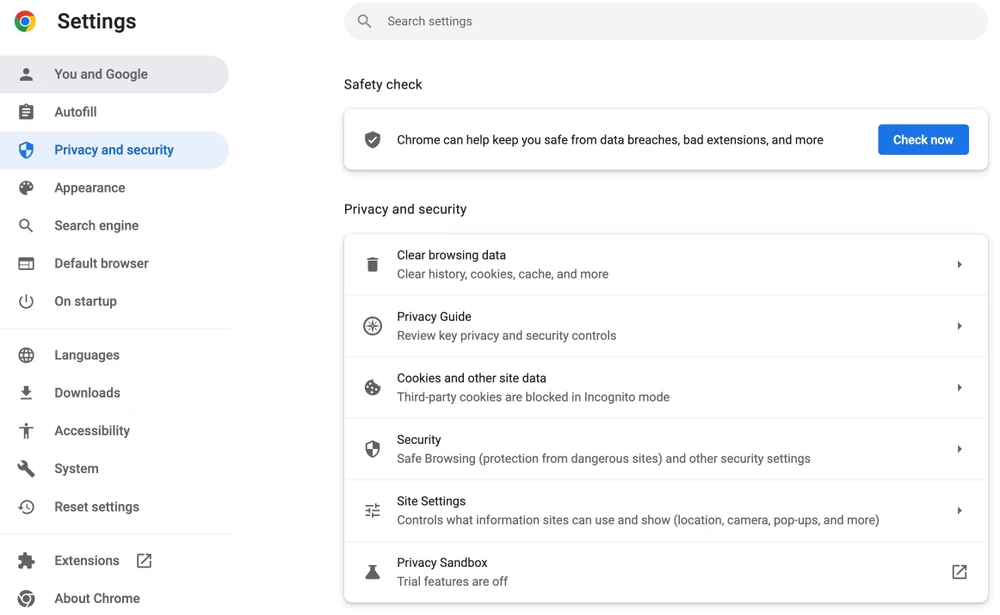
Task: Expand the Security row chevron
Action: point(959,449)
